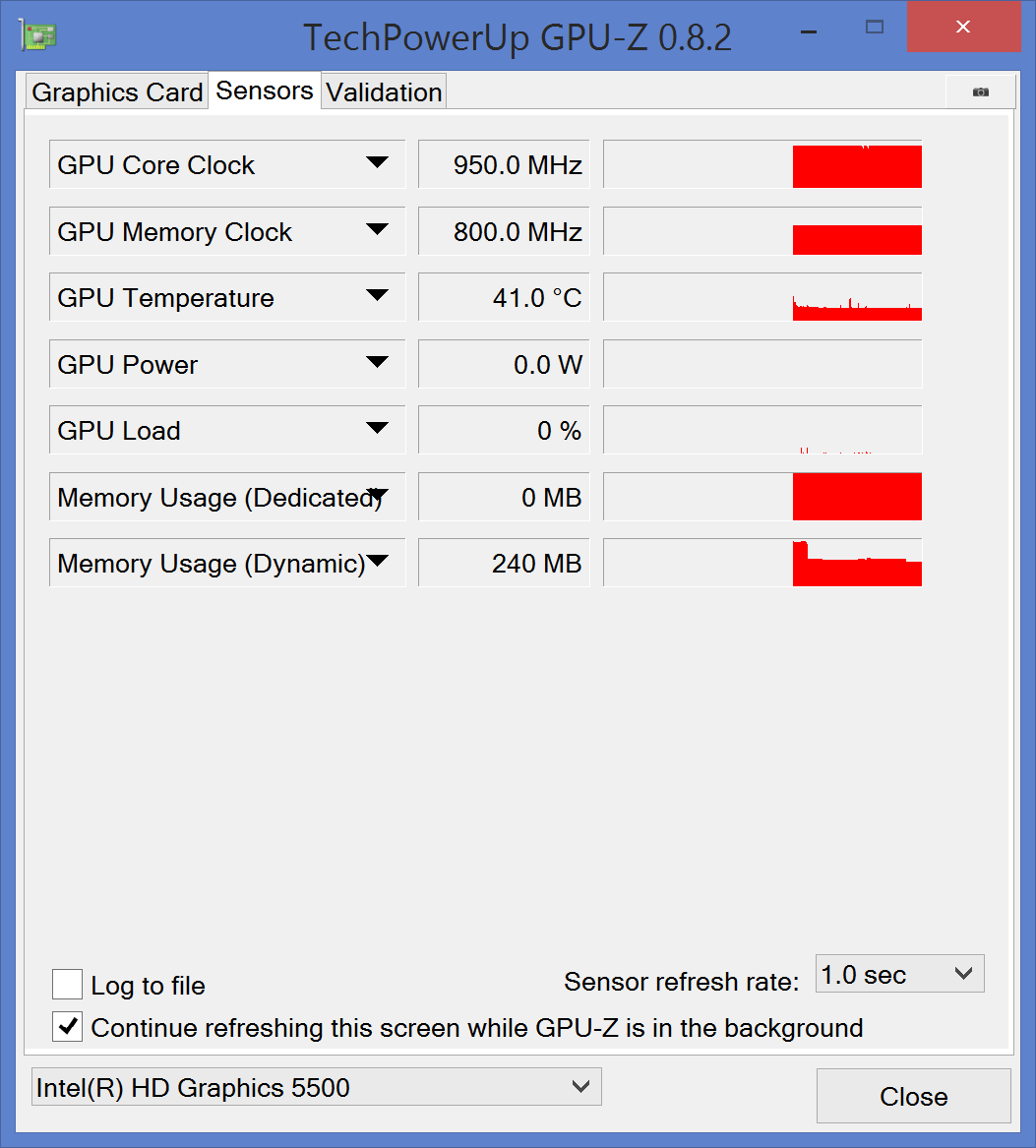Open the GPU Core Clock dropdown arrow
This screenshot has width=1036, height=1148.
(x=377, y=162)
